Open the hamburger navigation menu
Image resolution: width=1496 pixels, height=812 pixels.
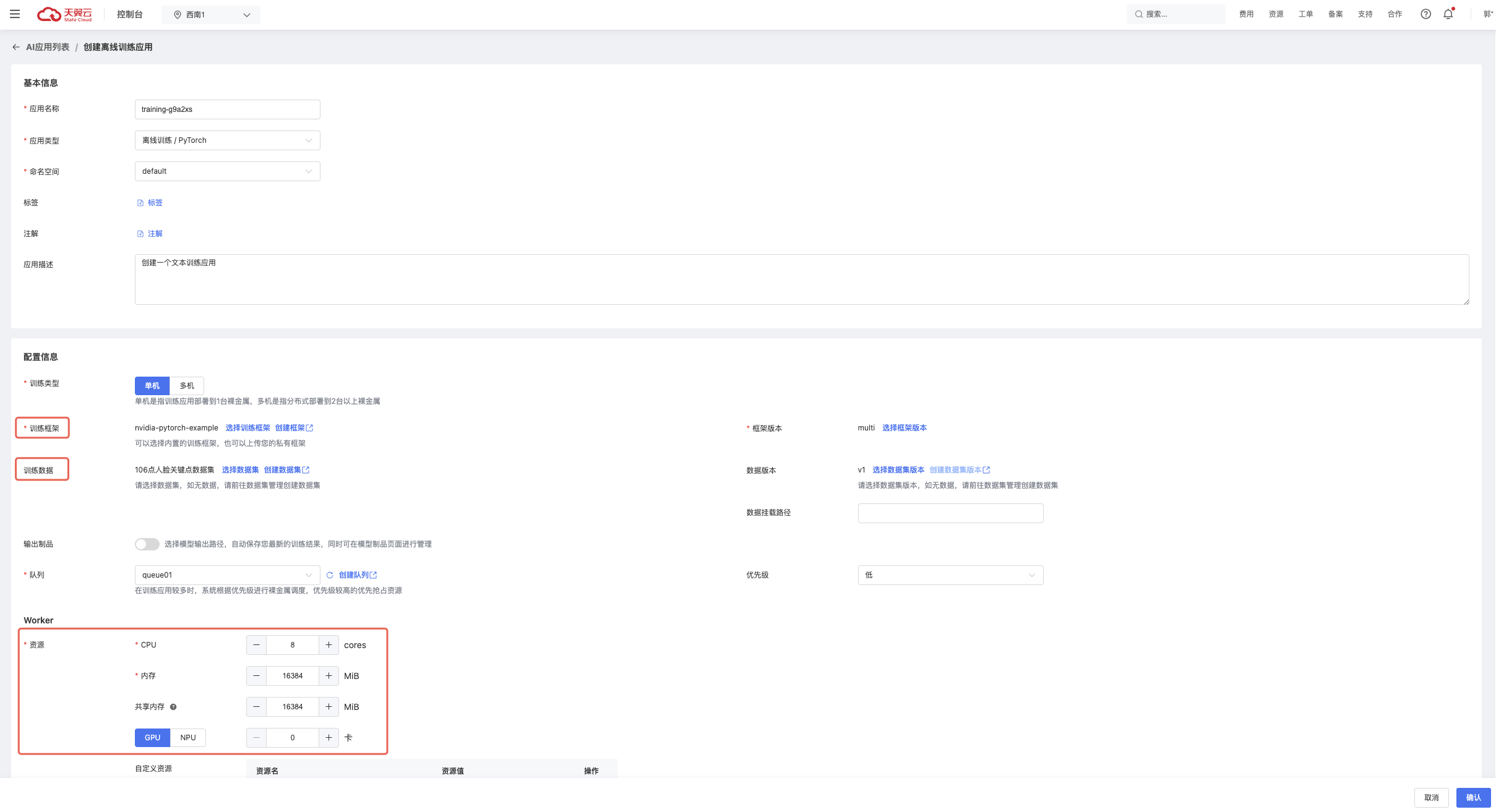click(15, 14)
